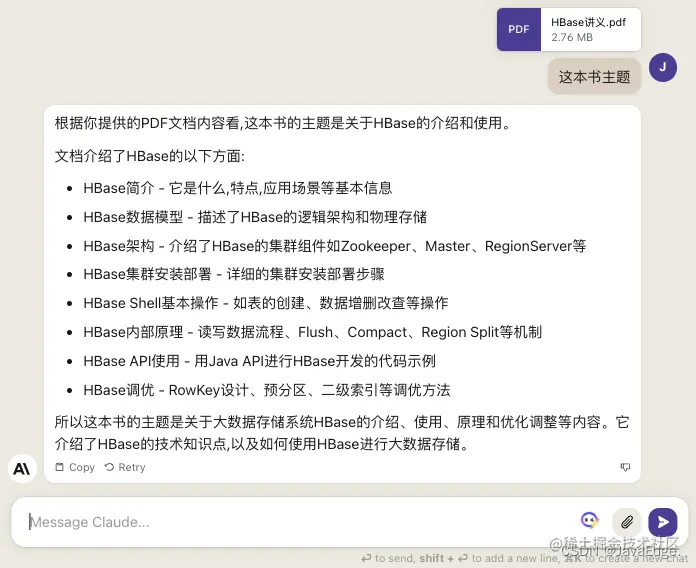
Task: Click the bullet text HBase集群安装部署
Action: pos(234,274)
